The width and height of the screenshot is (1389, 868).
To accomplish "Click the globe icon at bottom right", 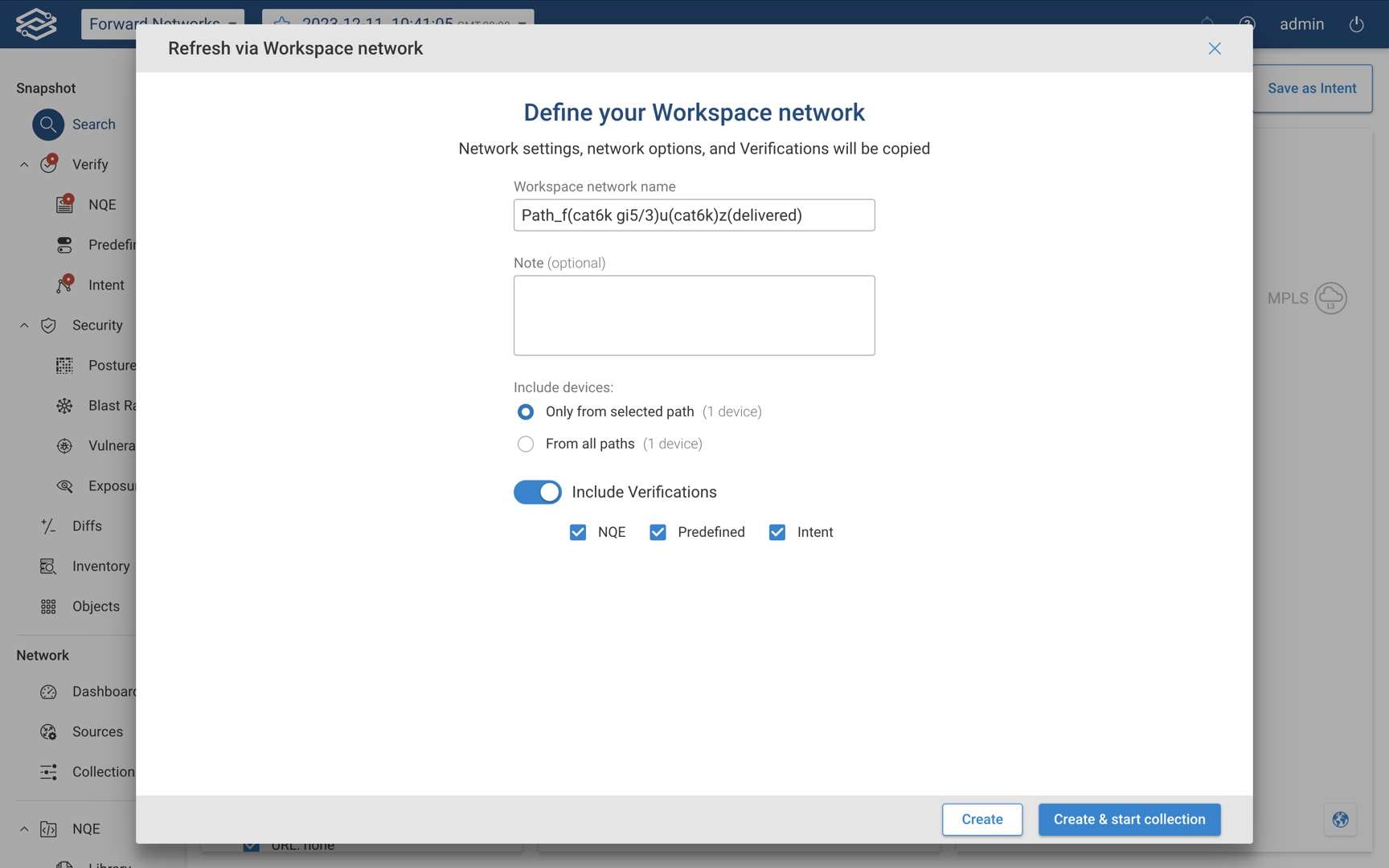I will click(x=1340, y=819).
